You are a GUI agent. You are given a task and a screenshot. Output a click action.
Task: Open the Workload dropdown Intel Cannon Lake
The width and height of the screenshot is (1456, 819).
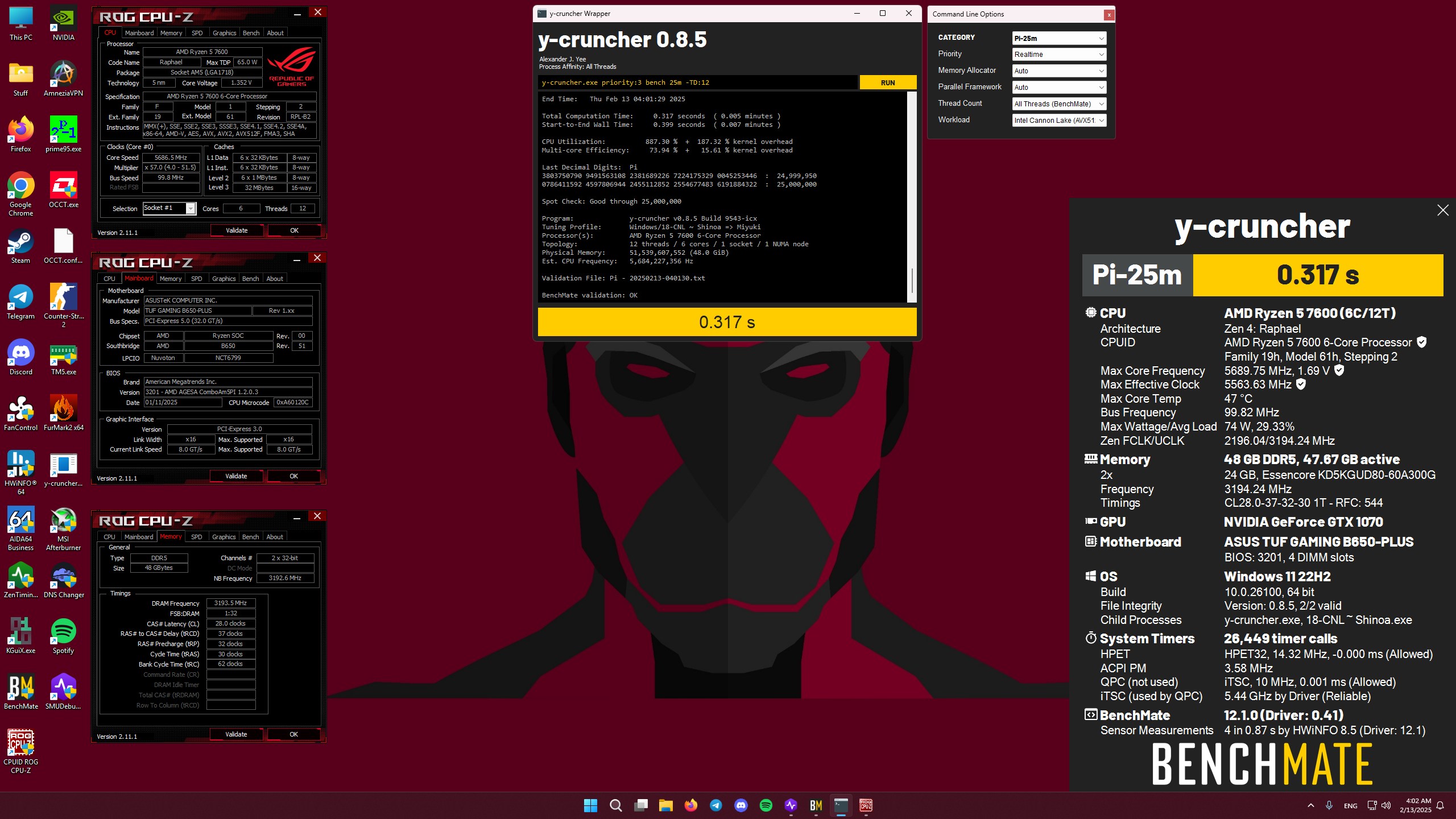(1059, 121)
